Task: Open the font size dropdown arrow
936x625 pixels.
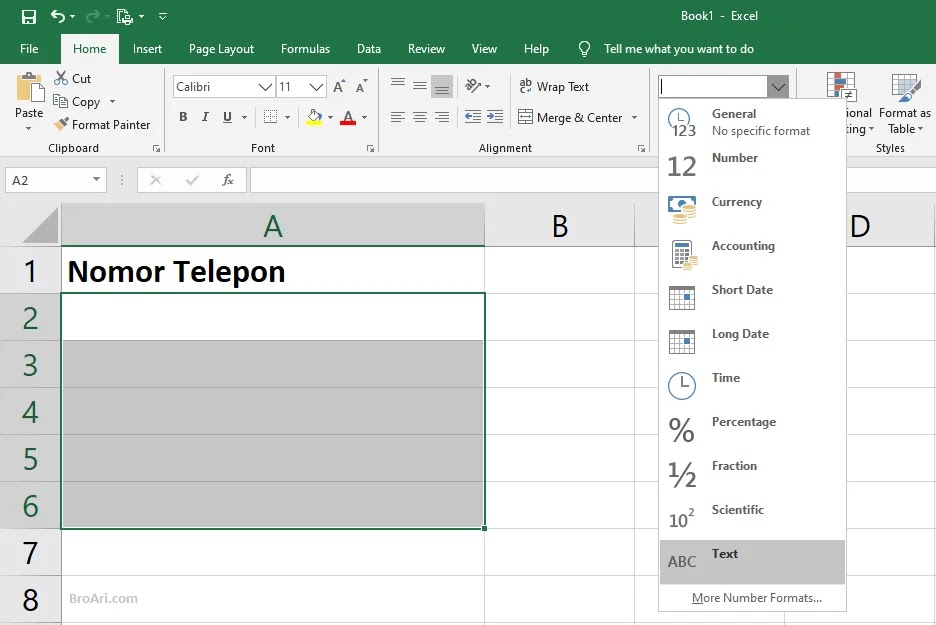Action: pyautogui.click(x=316, y=87)
